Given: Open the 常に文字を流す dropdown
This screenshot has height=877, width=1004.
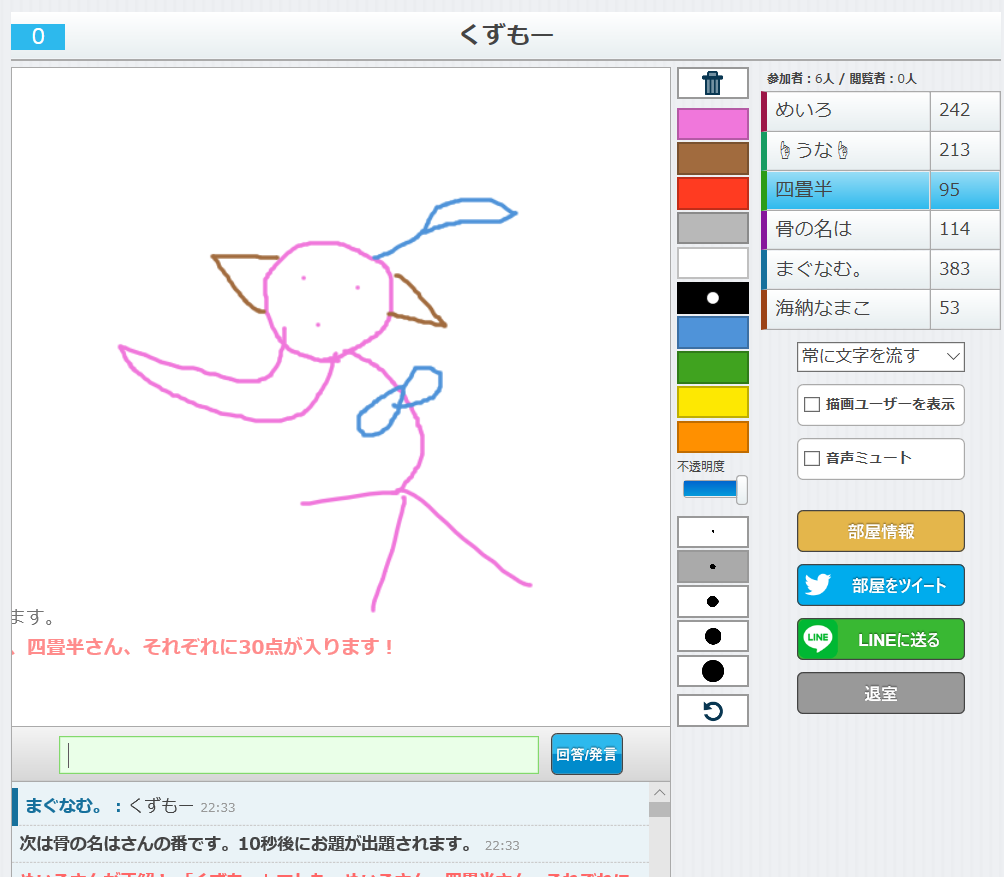Looking at the screenshot, I should coord(880,357).
